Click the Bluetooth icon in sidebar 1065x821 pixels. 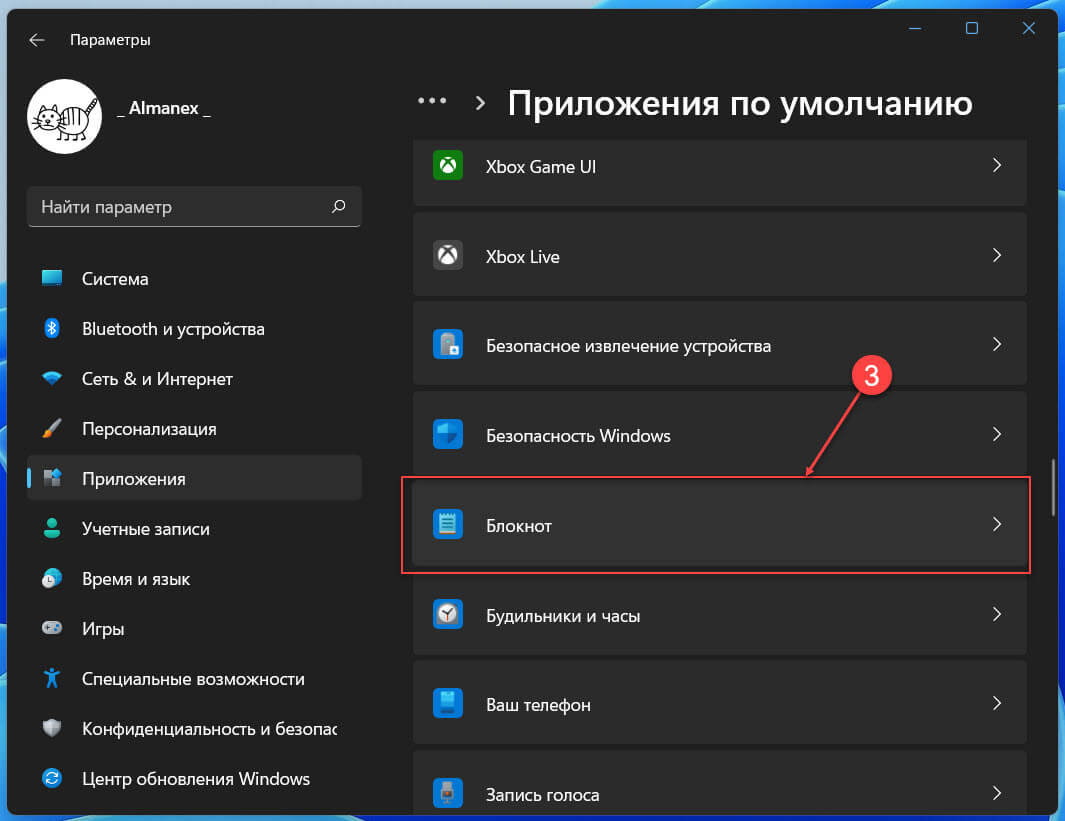pyautogui.click(x=52, y=328)
